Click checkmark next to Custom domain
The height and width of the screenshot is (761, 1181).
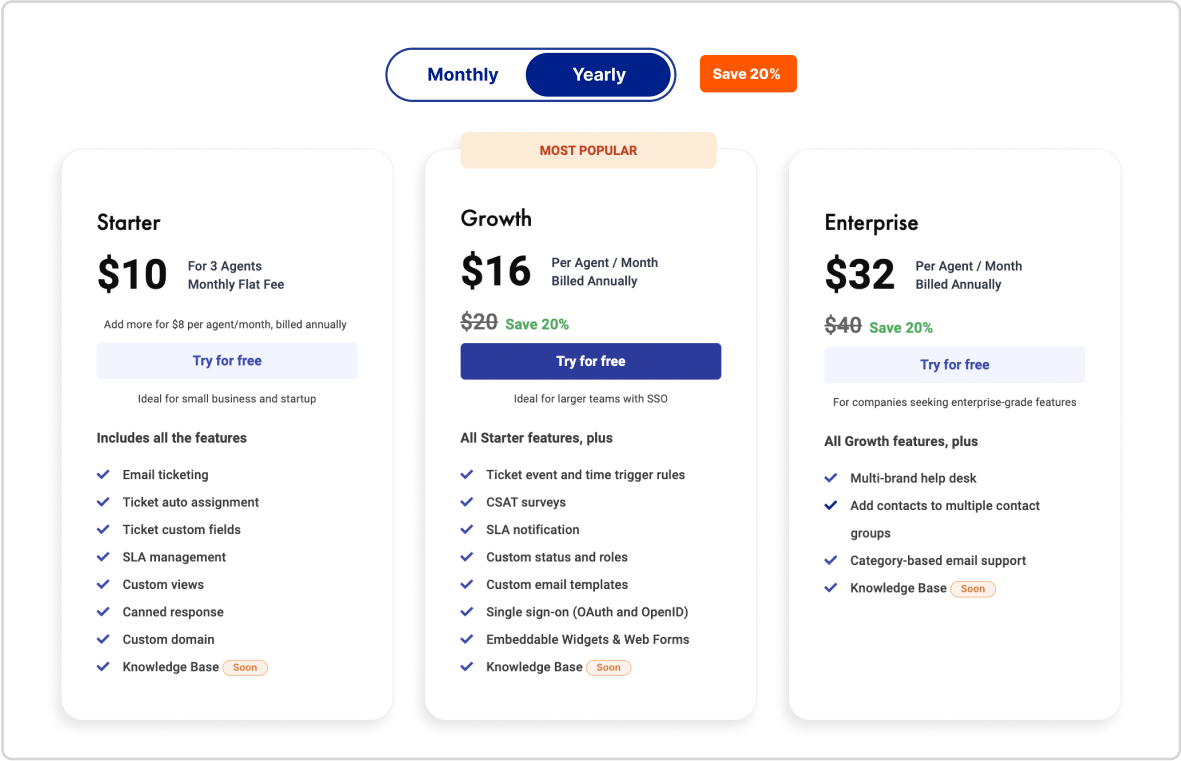point(103,639)
